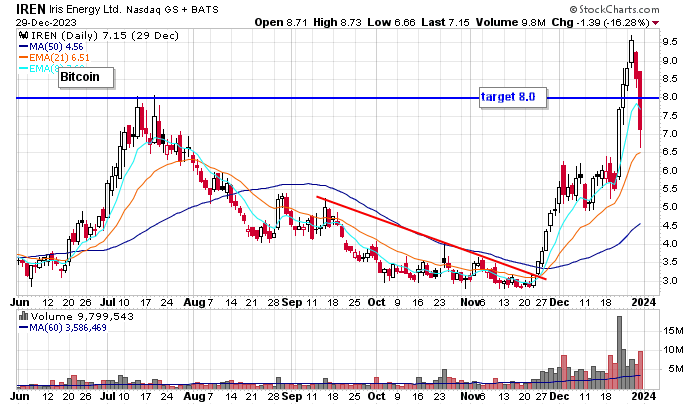Click the candlestick icon beside IREN (Daily)
The height and width of the screenshot is (405, 700).
pos(24,35)
